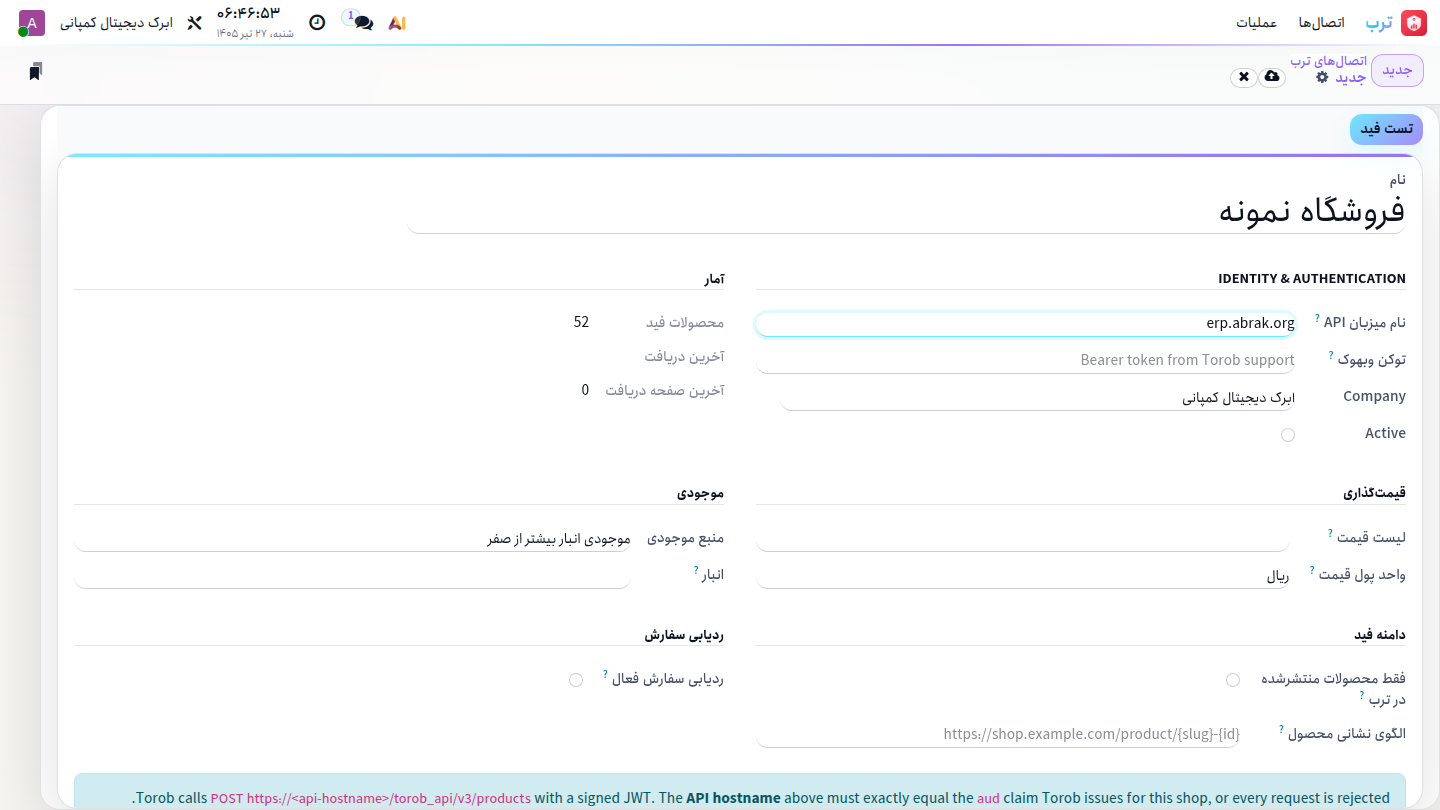Show help tooltip for فقط محصولات منتشرشده

(x=1361, y=694)
